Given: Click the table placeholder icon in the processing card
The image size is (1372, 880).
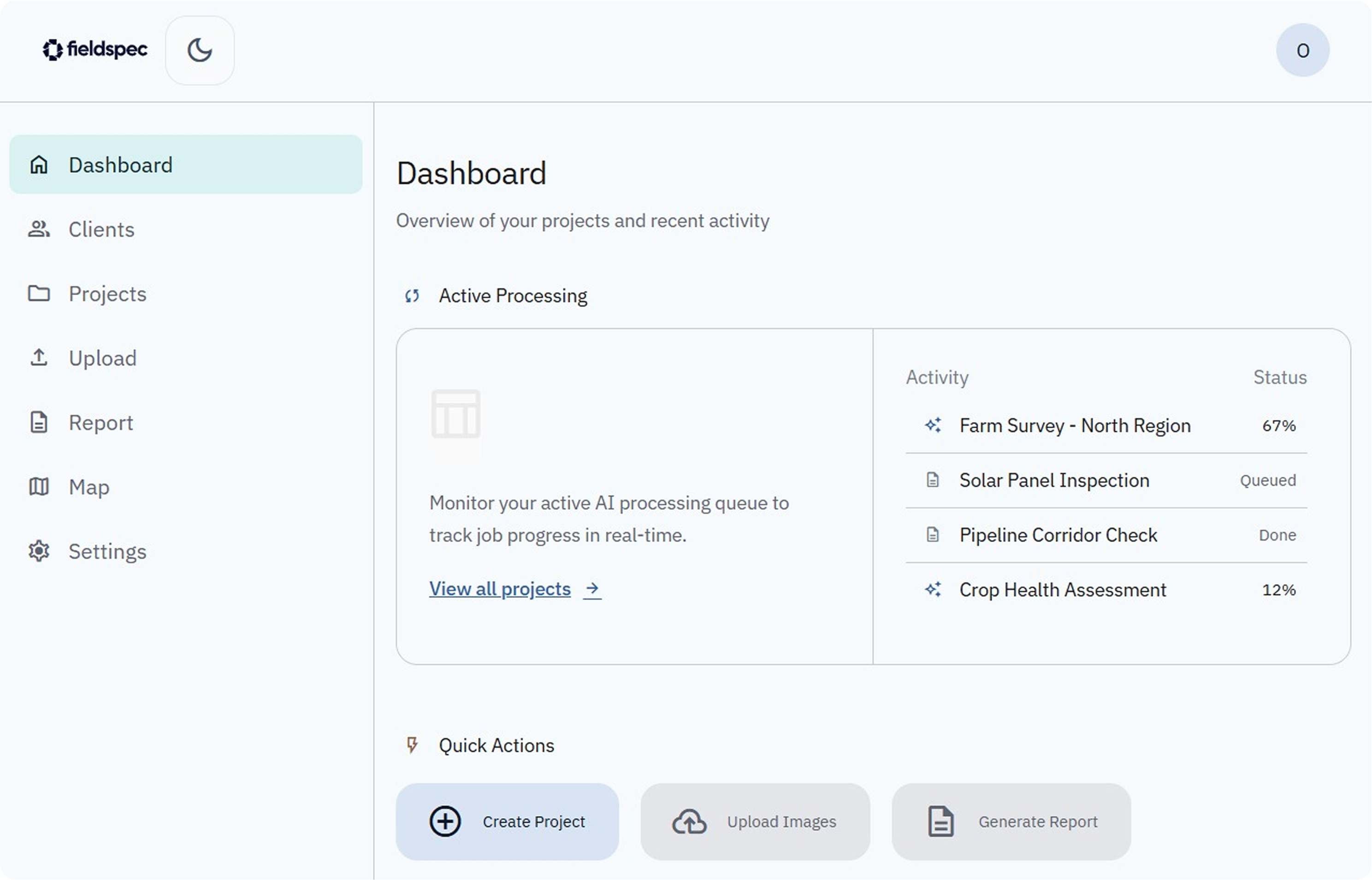Looking at the screenshot, I should pos(456,413).
